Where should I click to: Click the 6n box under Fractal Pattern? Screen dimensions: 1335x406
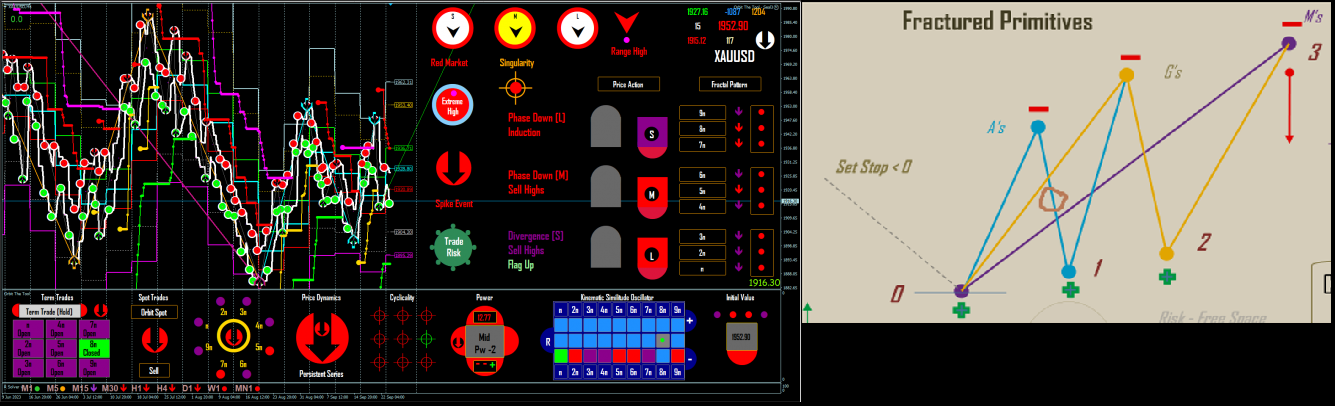(702, 175)
